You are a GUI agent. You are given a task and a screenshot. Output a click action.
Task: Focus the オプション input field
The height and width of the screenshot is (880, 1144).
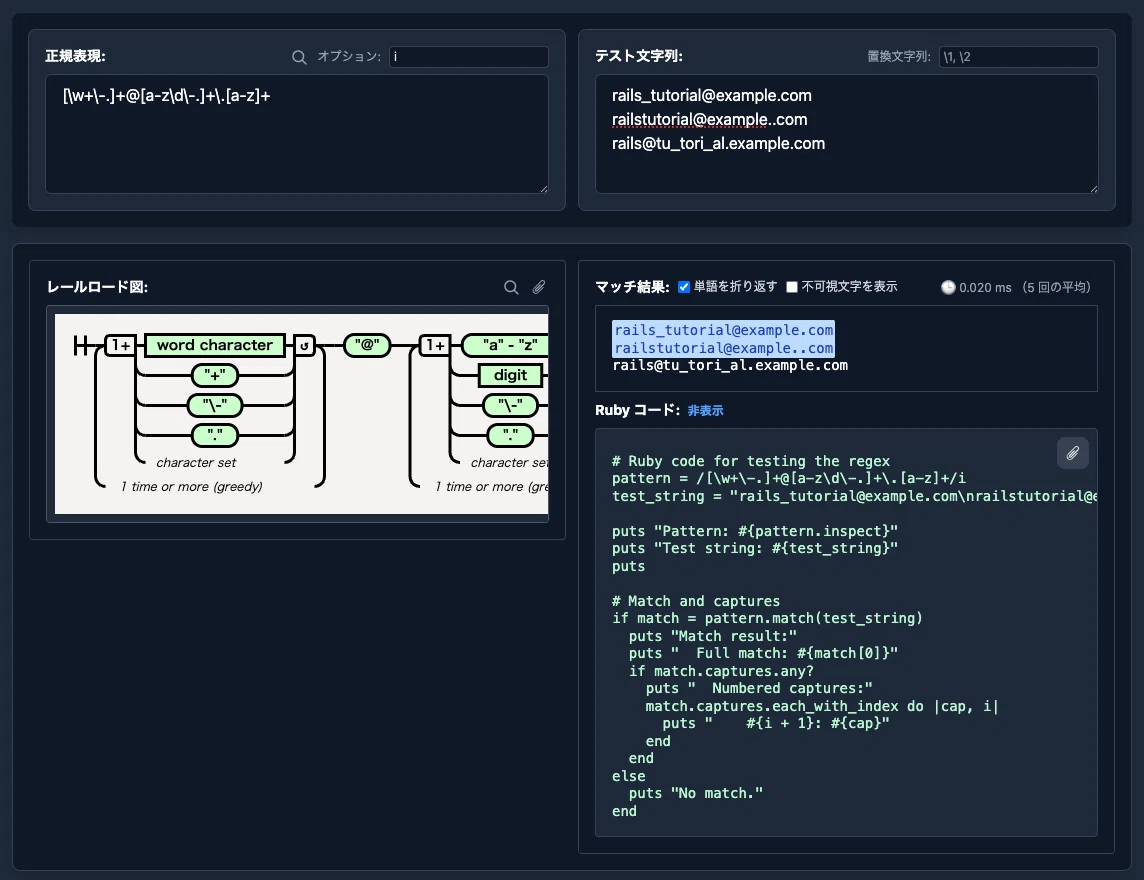click(468, 56)
